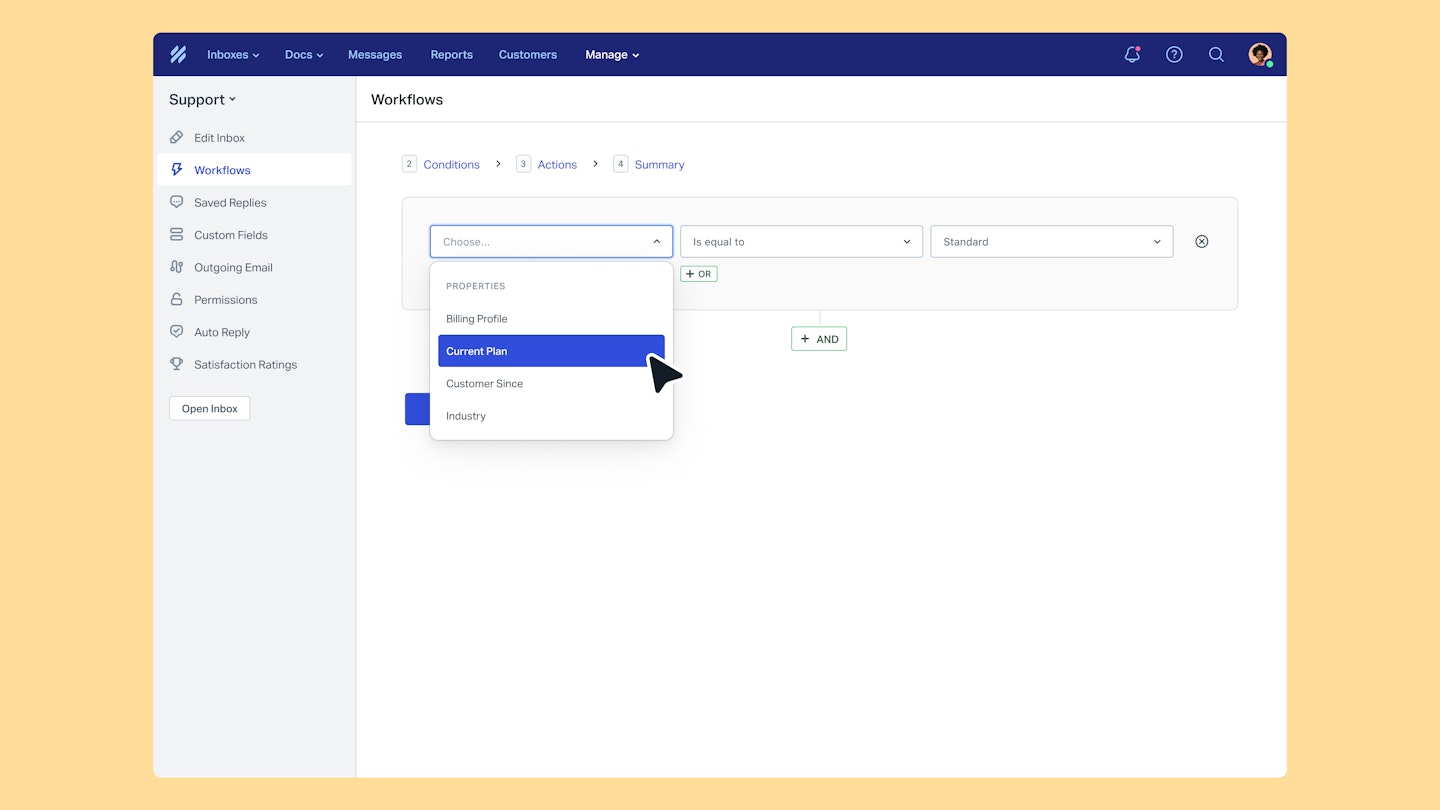This screenshot has width=1440, height=810.
Task: Click the Help Scout logo icon
Action: (178, 55)
